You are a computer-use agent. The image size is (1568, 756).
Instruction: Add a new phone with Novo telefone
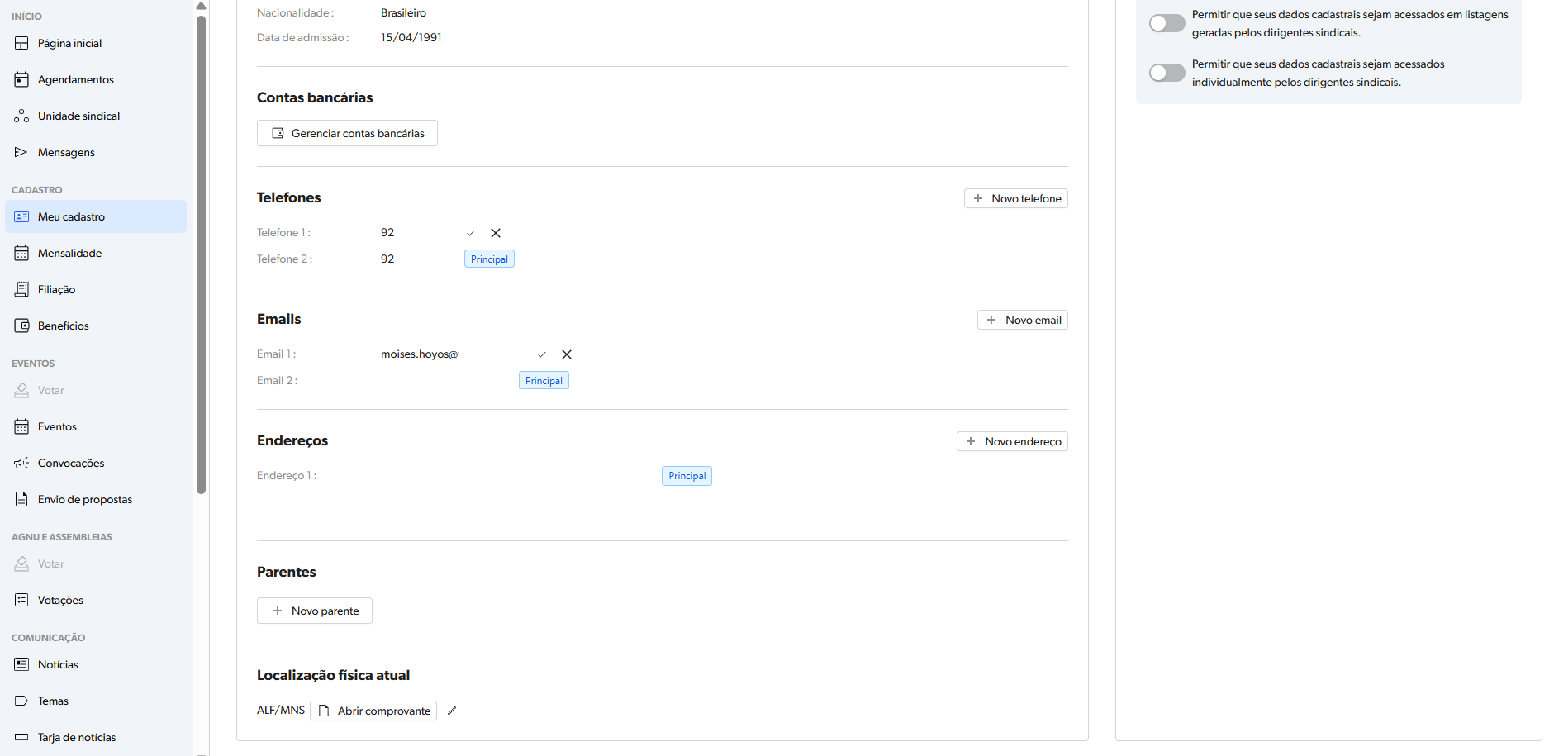click(x=1015, y=198)
